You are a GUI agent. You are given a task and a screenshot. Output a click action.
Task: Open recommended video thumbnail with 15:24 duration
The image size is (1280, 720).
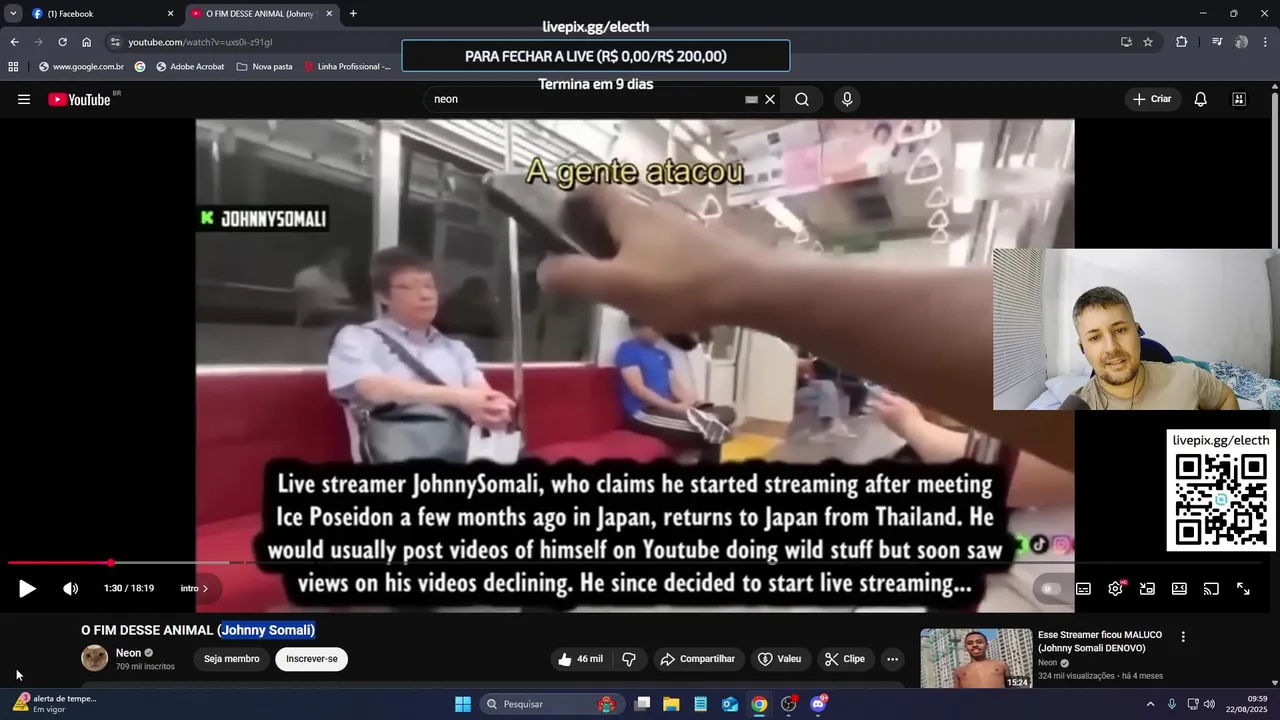(976, 658)
